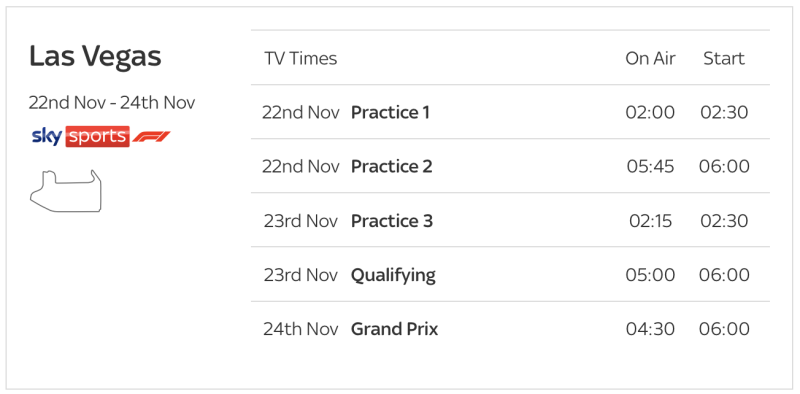The width and height of the screenshot is (800, 394).
Task: Click the TV Times column header
Action: (301, 58)
